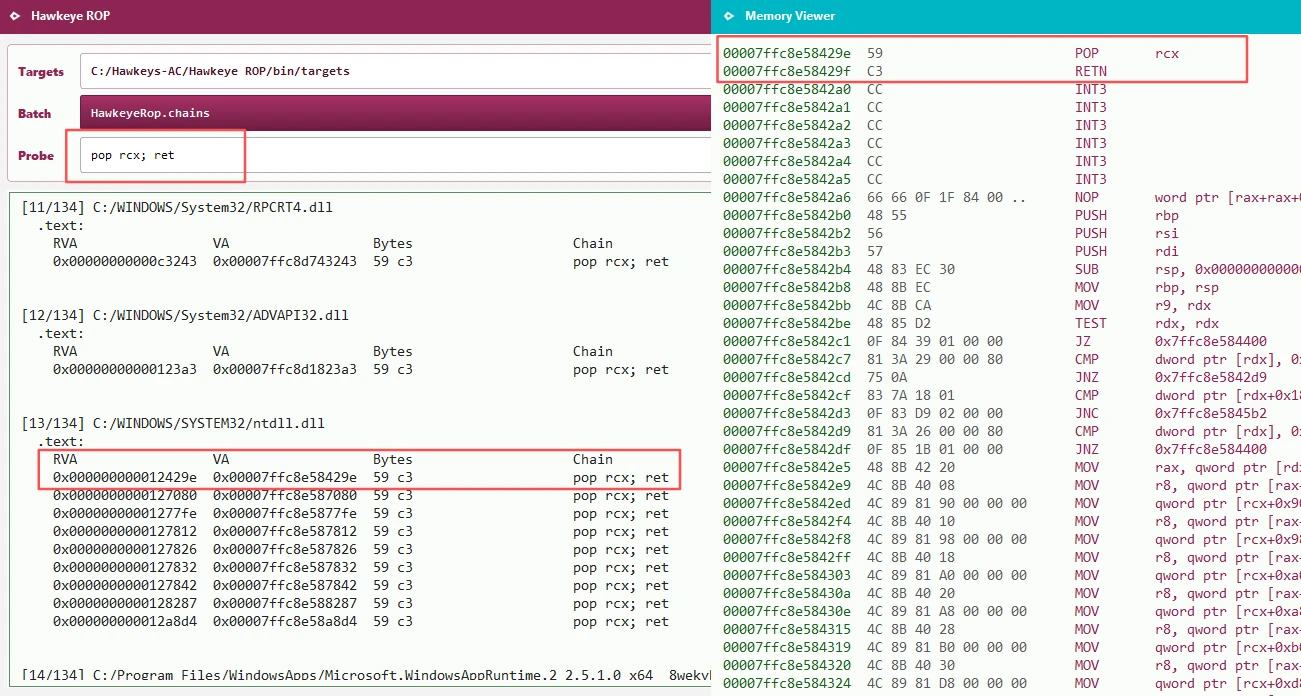Select address 00007ffc8e584324 in Memory Viewer
Image resolution: width=1301 pixels, height=696 pixels.
[787, 683]
